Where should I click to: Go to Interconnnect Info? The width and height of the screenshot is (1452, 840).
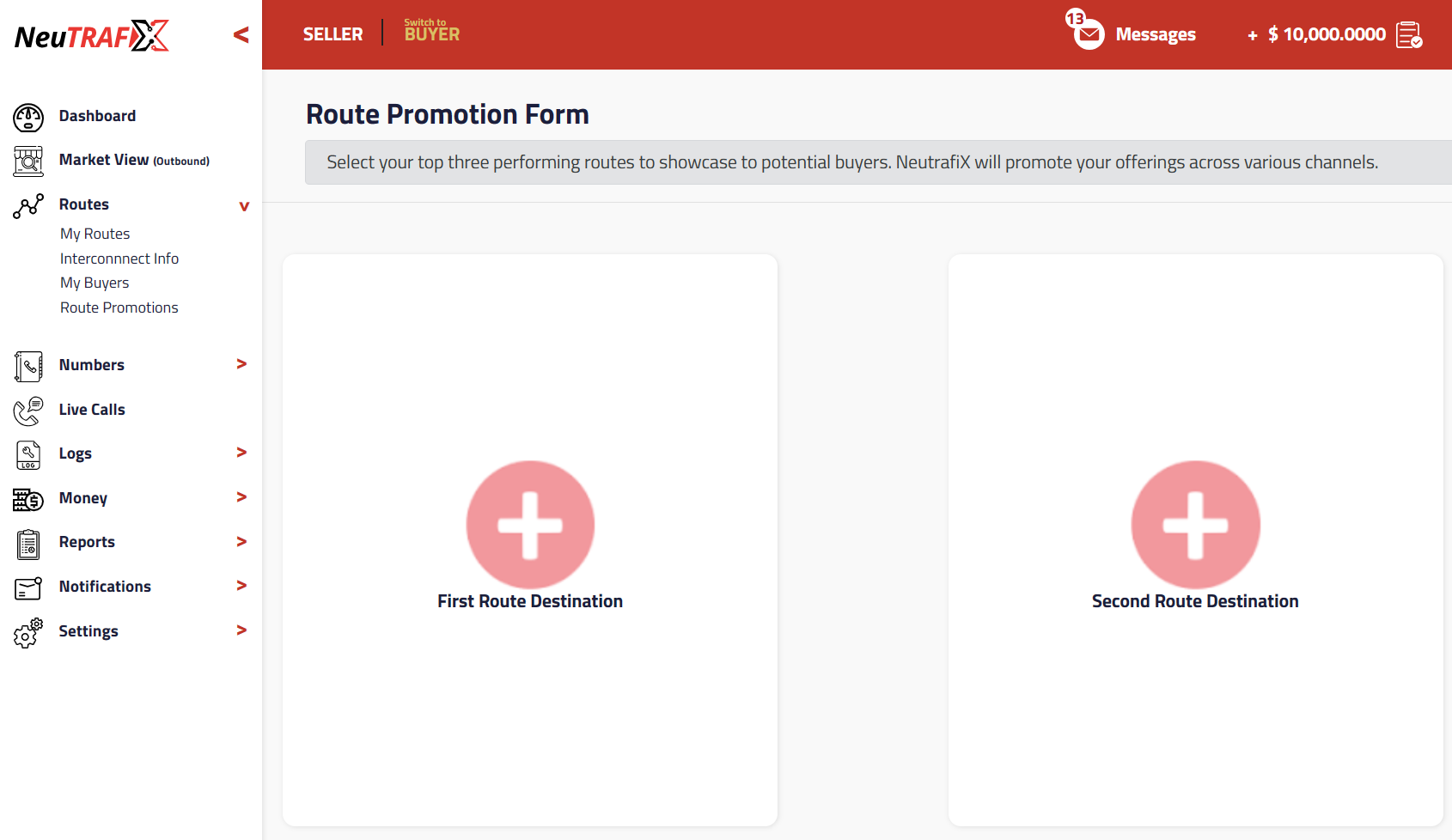tap(119, 259)
